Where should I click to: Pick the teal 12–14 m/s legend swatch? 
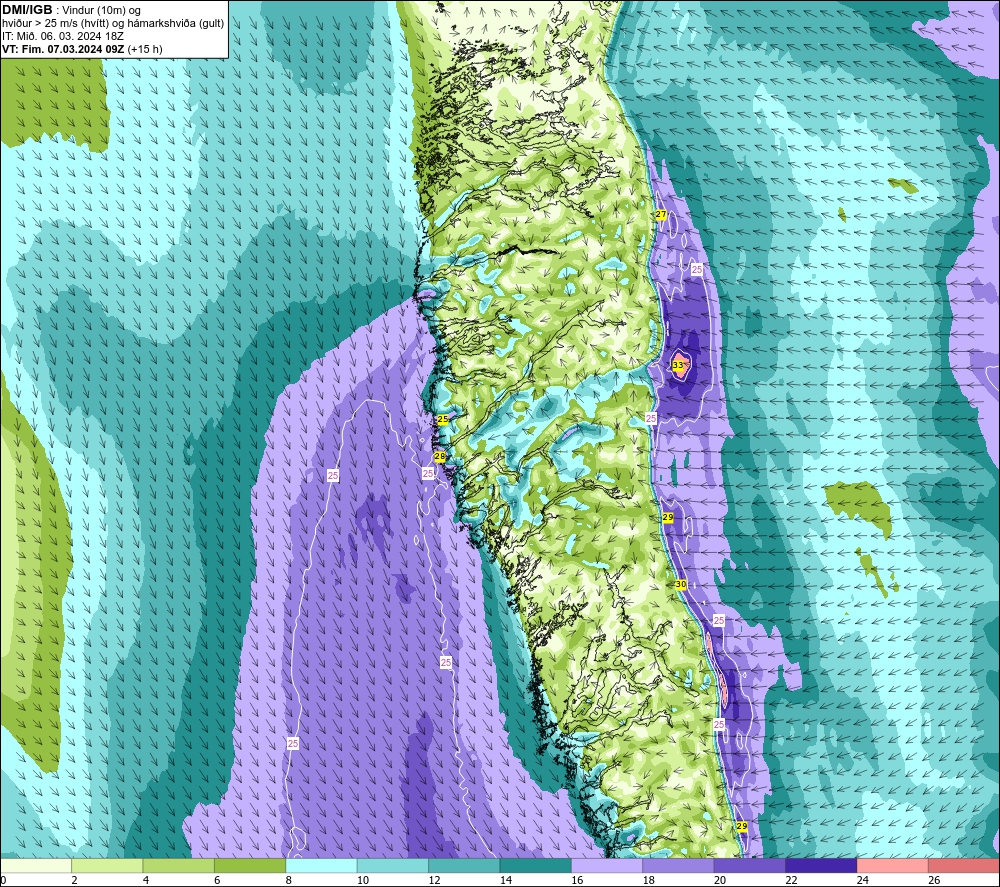tap(464, 866)
